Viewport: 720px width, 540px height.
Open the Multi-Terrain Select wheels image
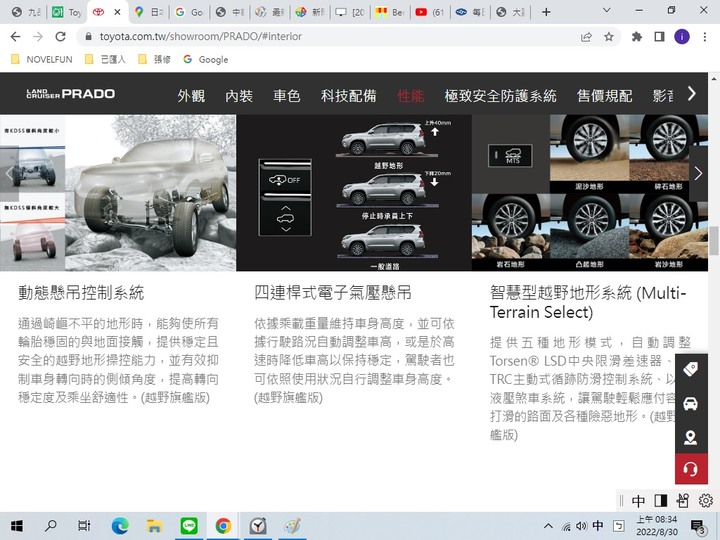coord(590,193)
